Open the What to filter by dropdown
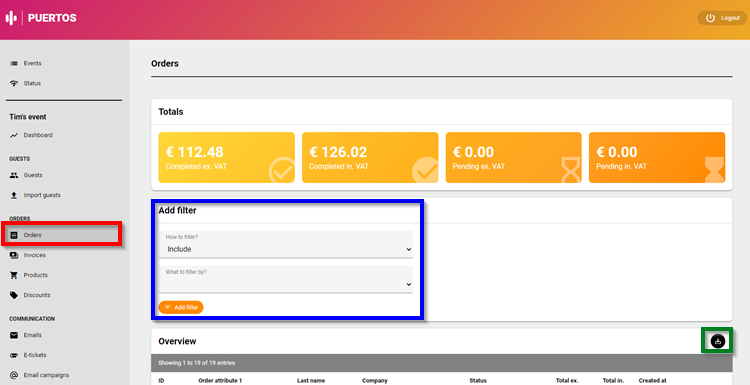The height and width of the screenshot is (385, 750). pyautogui.click(x=286, y=279)
